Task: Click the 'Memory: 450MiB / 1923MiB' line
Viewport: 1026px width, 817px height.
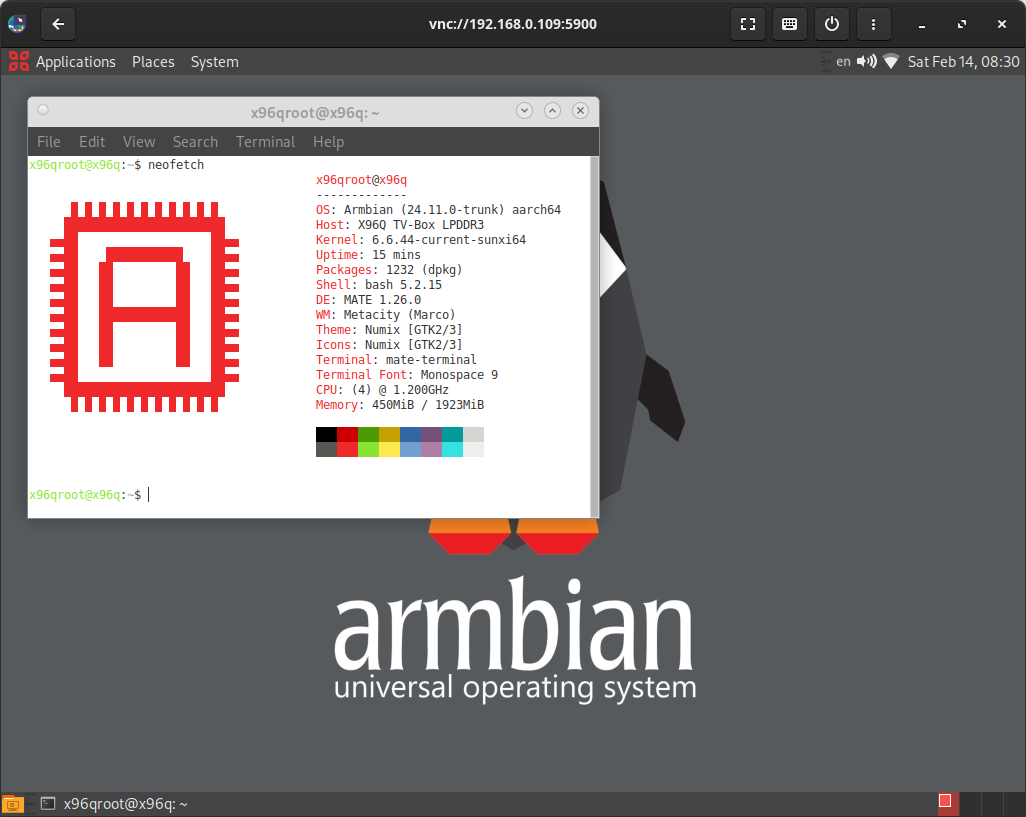Action: tap(400, 406)
